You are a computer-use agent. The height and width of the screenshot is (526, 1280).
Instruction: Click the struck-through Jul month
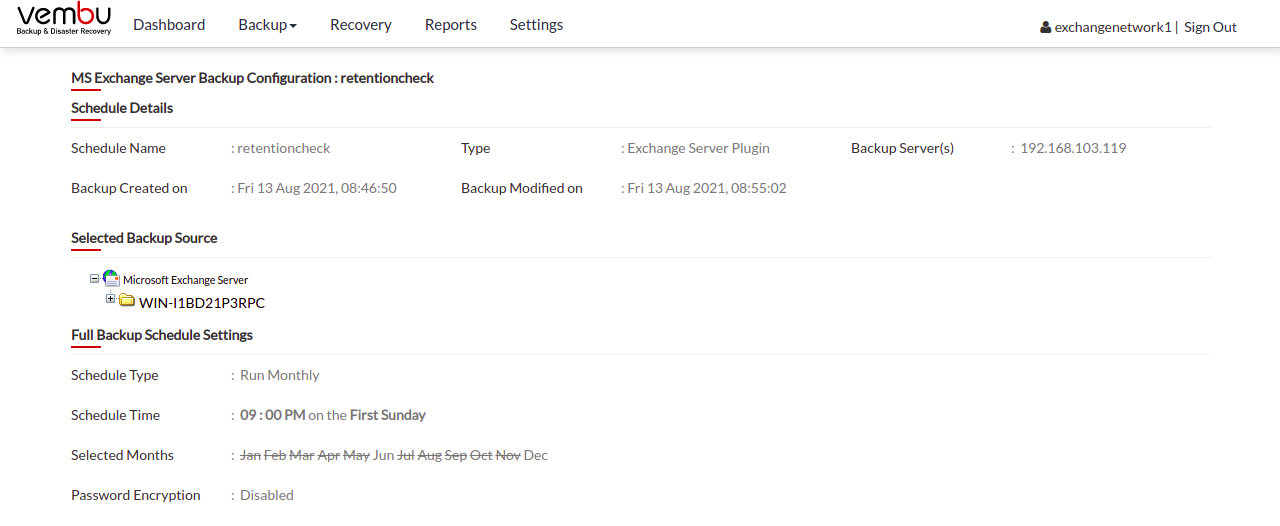pos(406,455)
